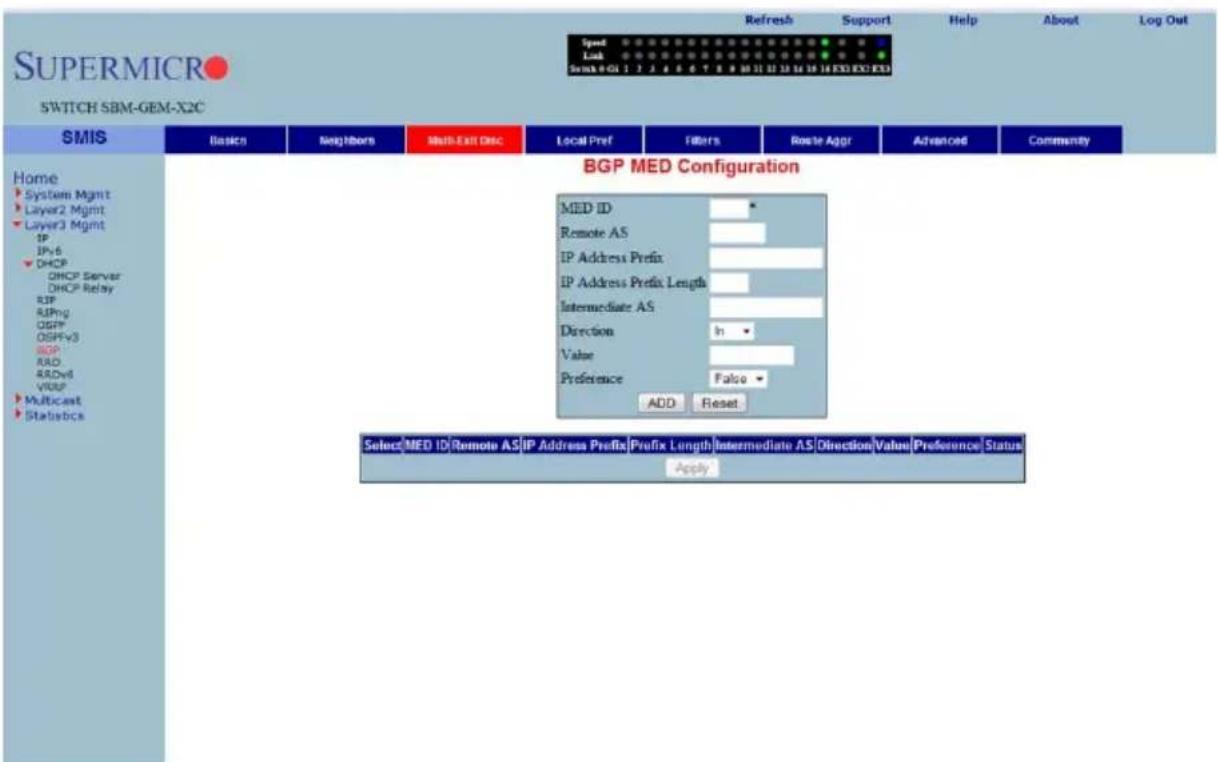
Task: Open DHCP Server in the sidebar
Action: pyautogui.click(x=85, y=277)
